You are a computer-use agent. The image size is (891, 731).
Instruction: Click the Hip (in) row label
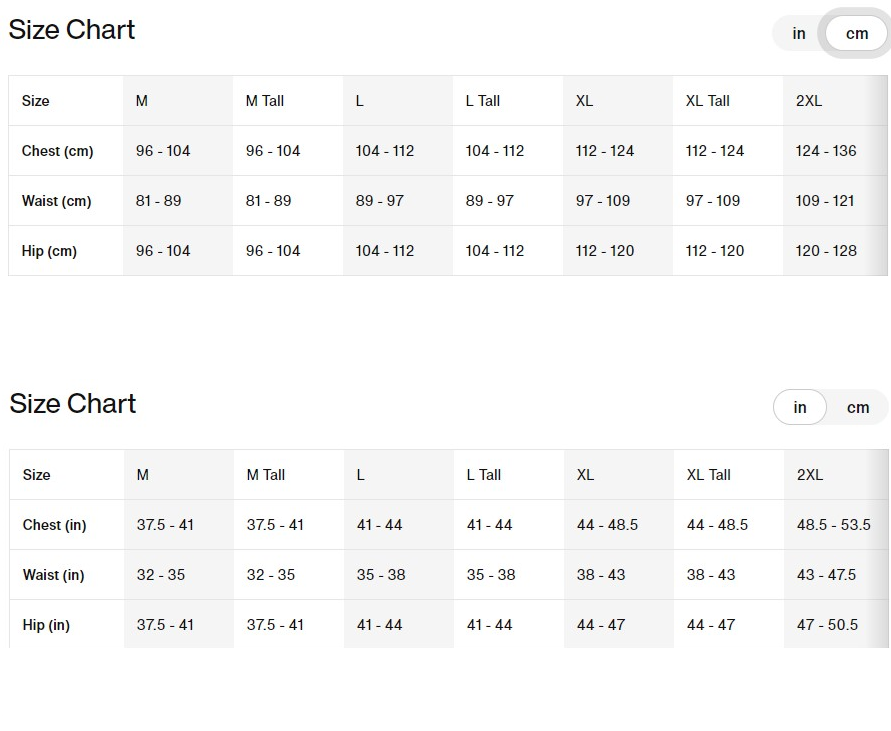[46, 625]
